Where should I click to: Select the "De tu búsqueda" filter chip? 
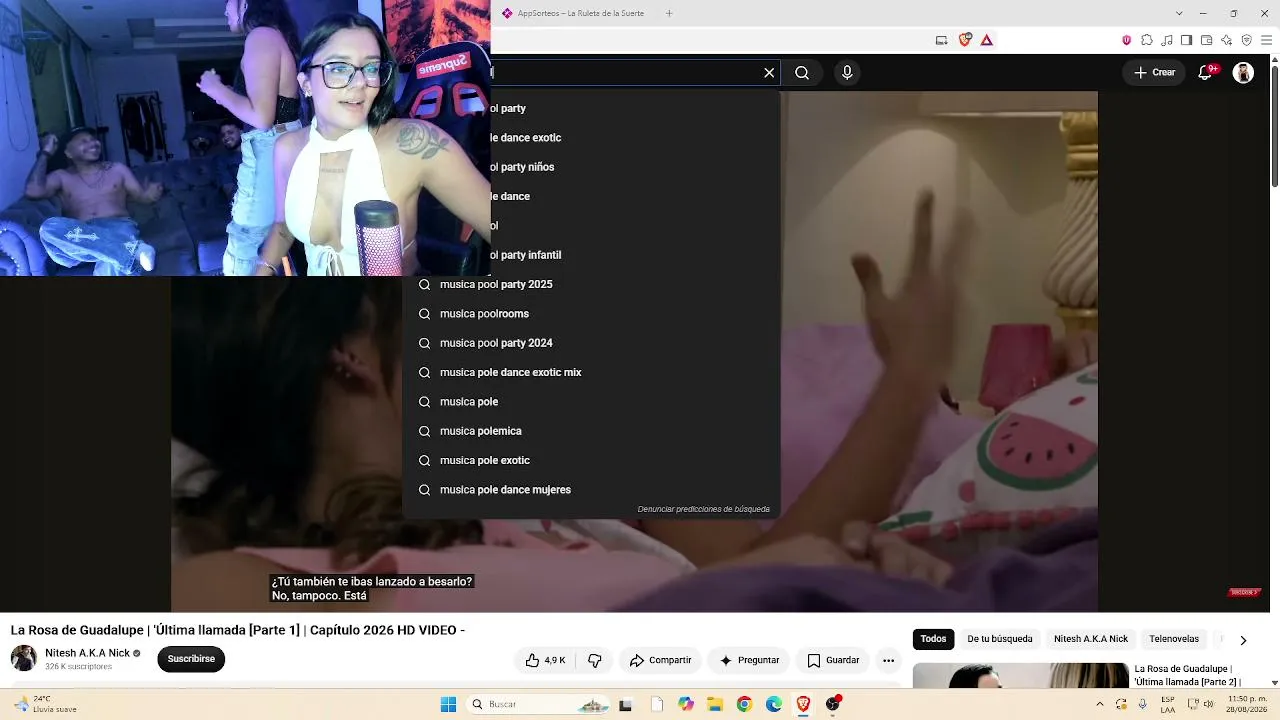[x=1000, y=639]
